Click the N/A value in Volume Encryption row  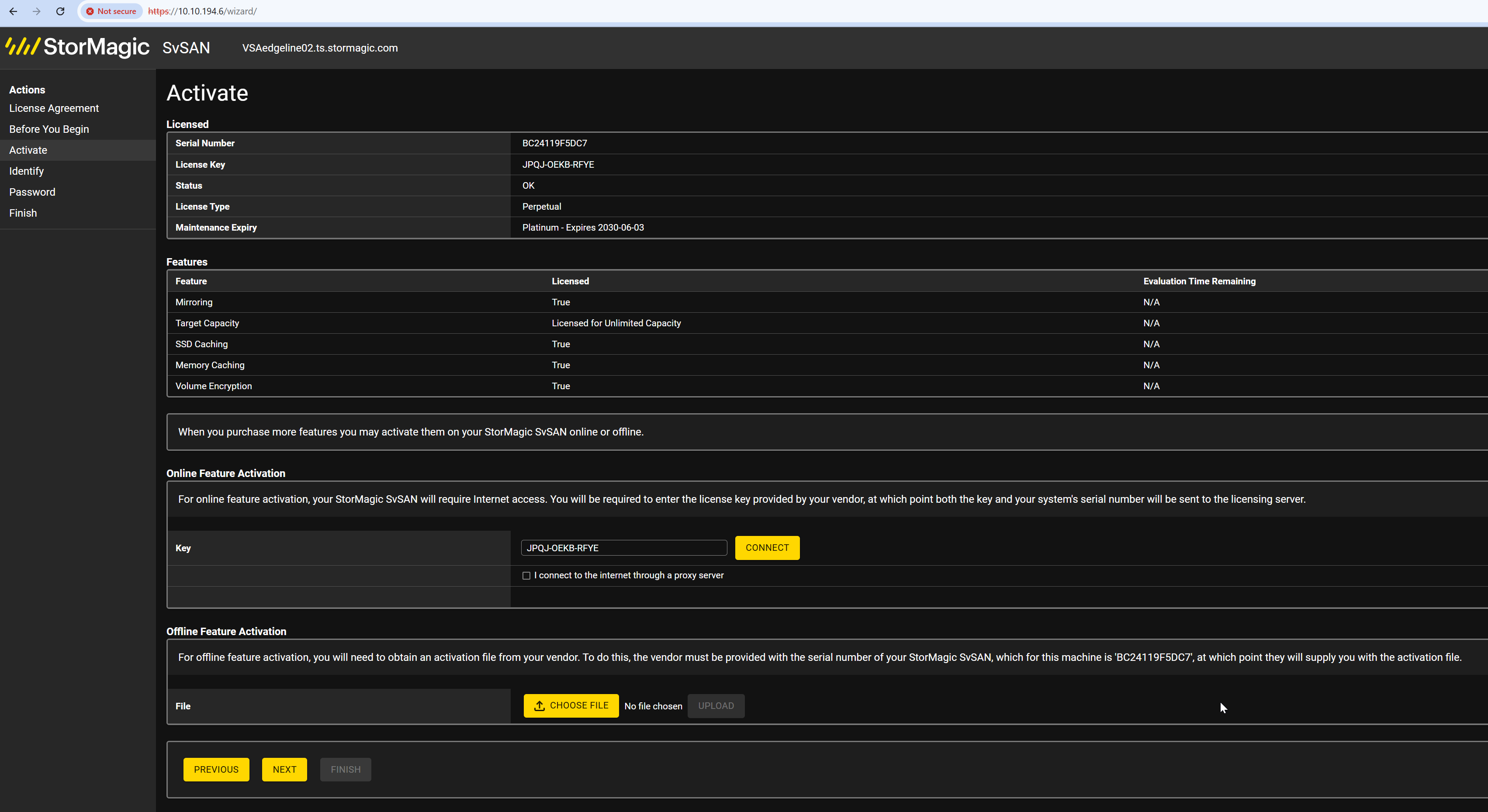coord(1151,387)
